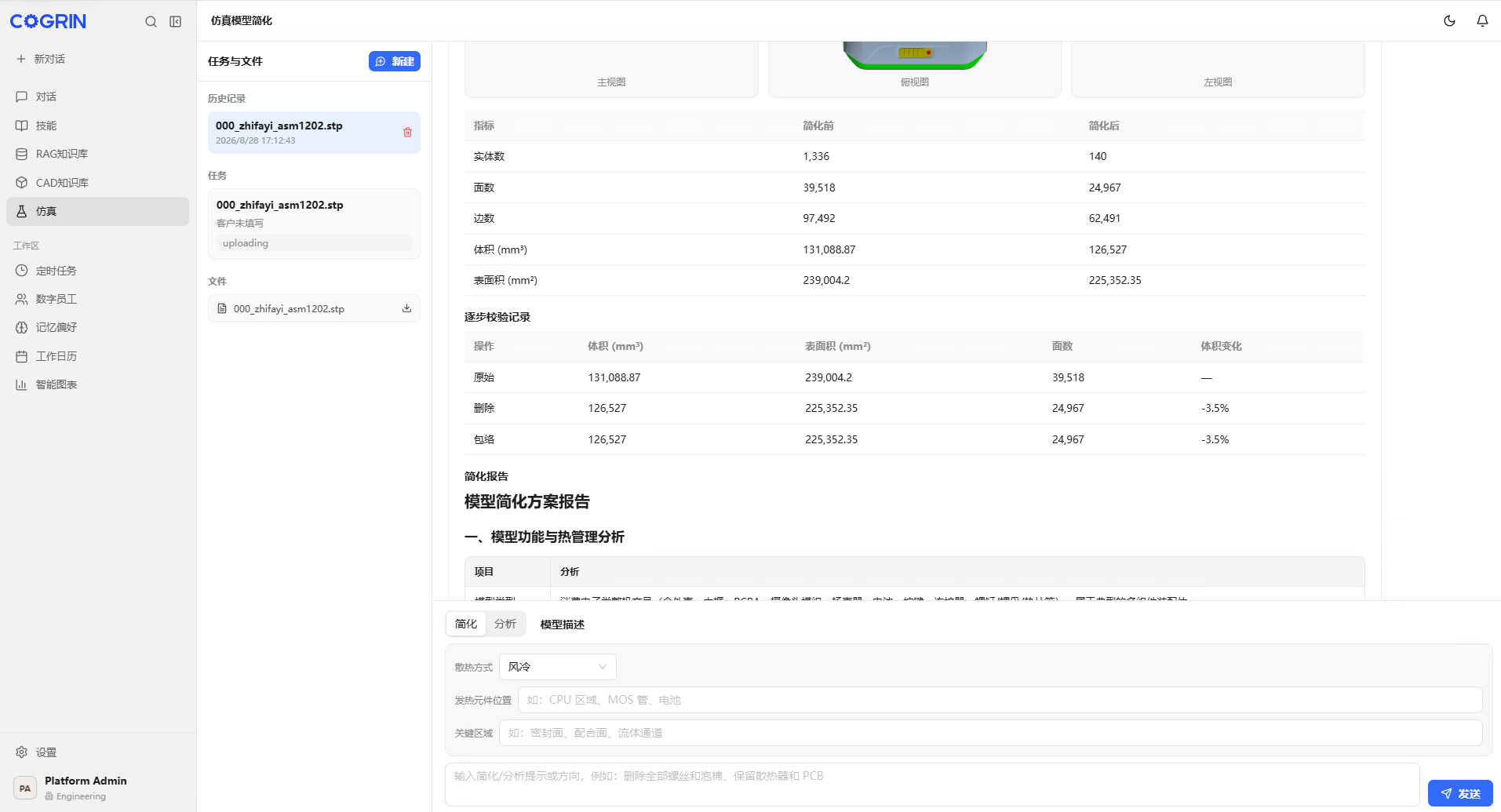Open task card showing uploading status
Screen dimensions: 1501x812
[314, 224]
